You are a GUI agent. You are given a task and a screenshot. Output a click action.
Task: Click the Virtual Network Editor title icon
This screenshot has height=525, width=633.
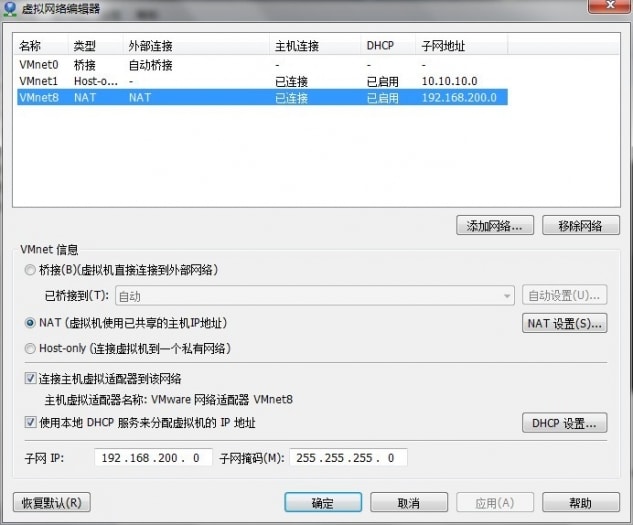(x=9, y=9)
